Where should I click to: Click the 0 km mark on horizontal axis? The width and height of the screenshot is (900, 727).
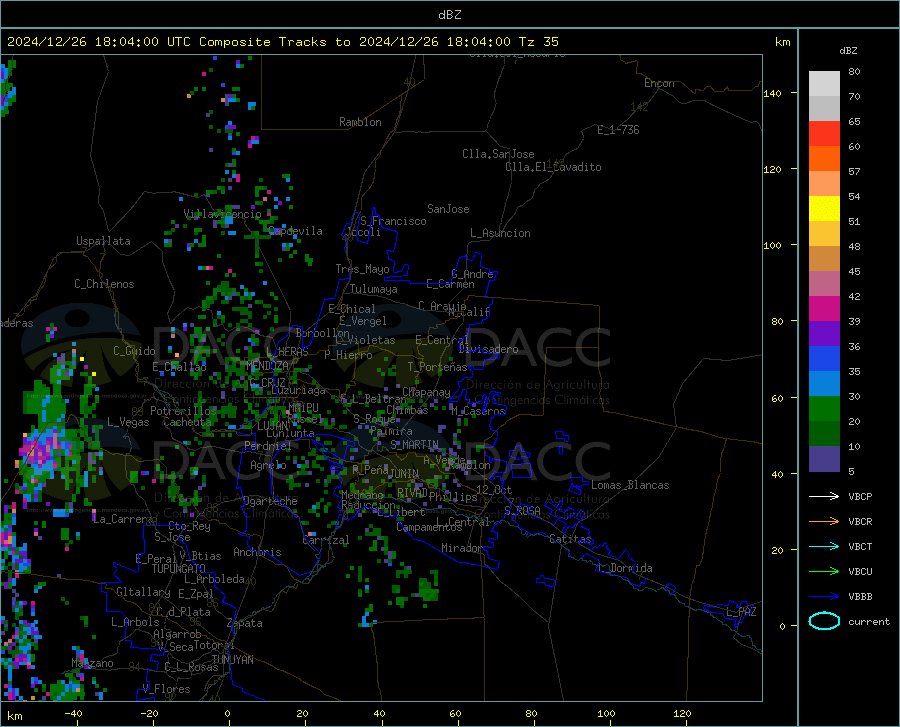point(228,713)
